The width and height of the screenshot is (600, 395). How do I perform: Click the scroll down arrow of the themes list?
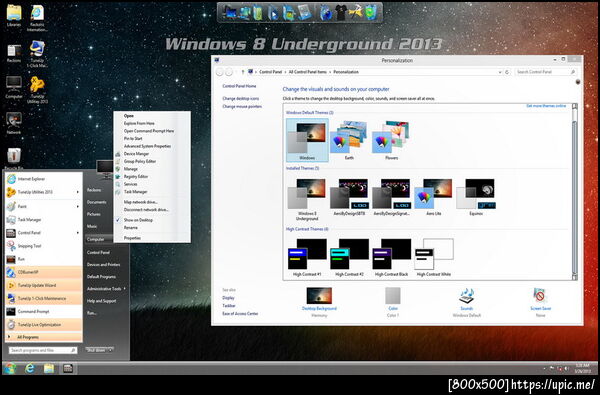point(574,277)
